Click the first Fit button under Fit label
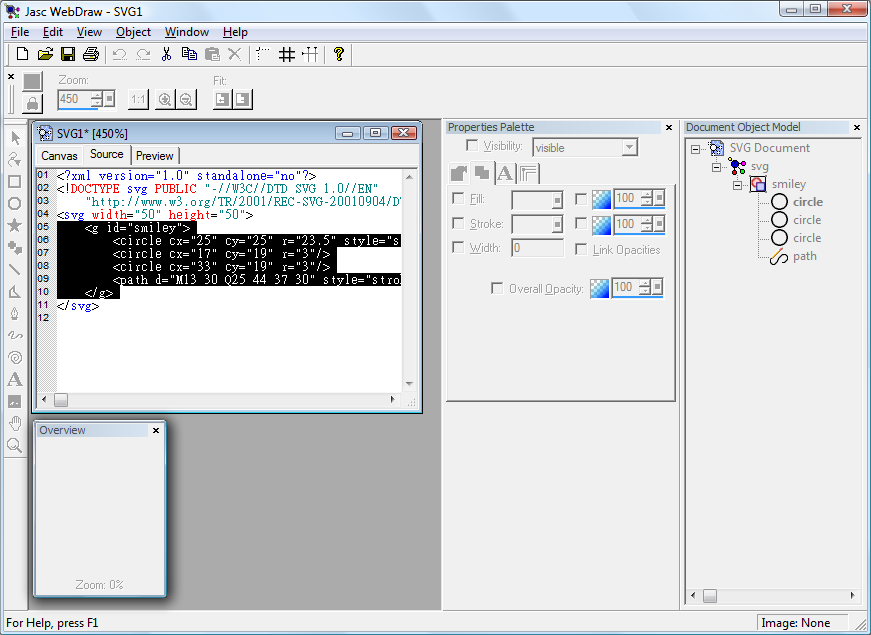 (222, 99)
